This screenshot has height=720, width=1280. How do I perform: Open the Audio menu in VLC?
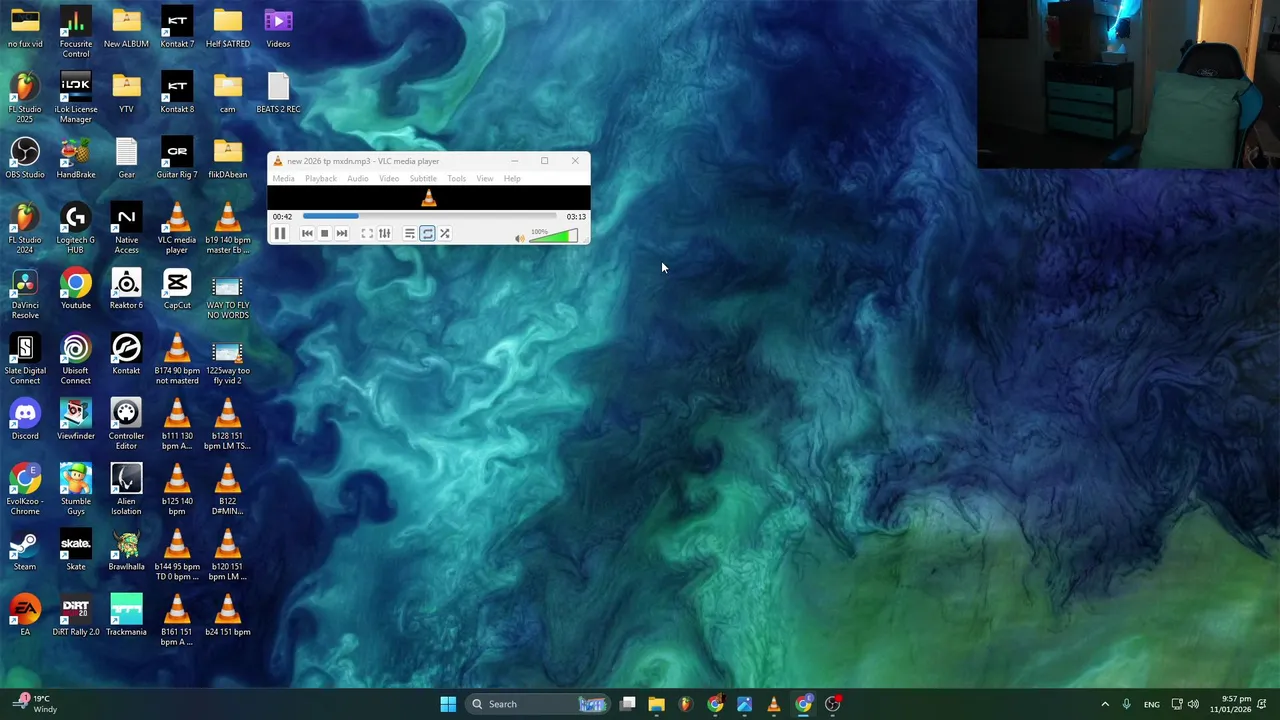click(x=357, y=178)
